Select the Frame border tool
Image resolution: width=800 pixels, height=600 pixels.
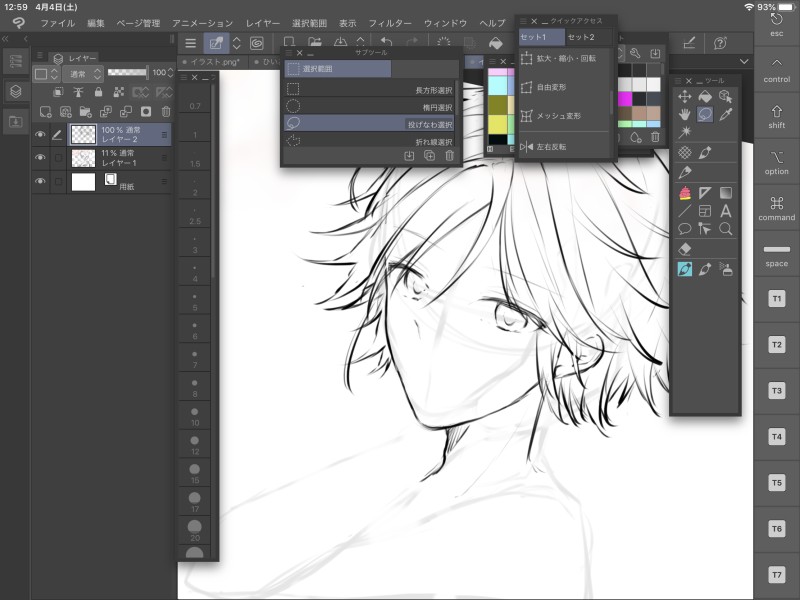tap(705, 211)
